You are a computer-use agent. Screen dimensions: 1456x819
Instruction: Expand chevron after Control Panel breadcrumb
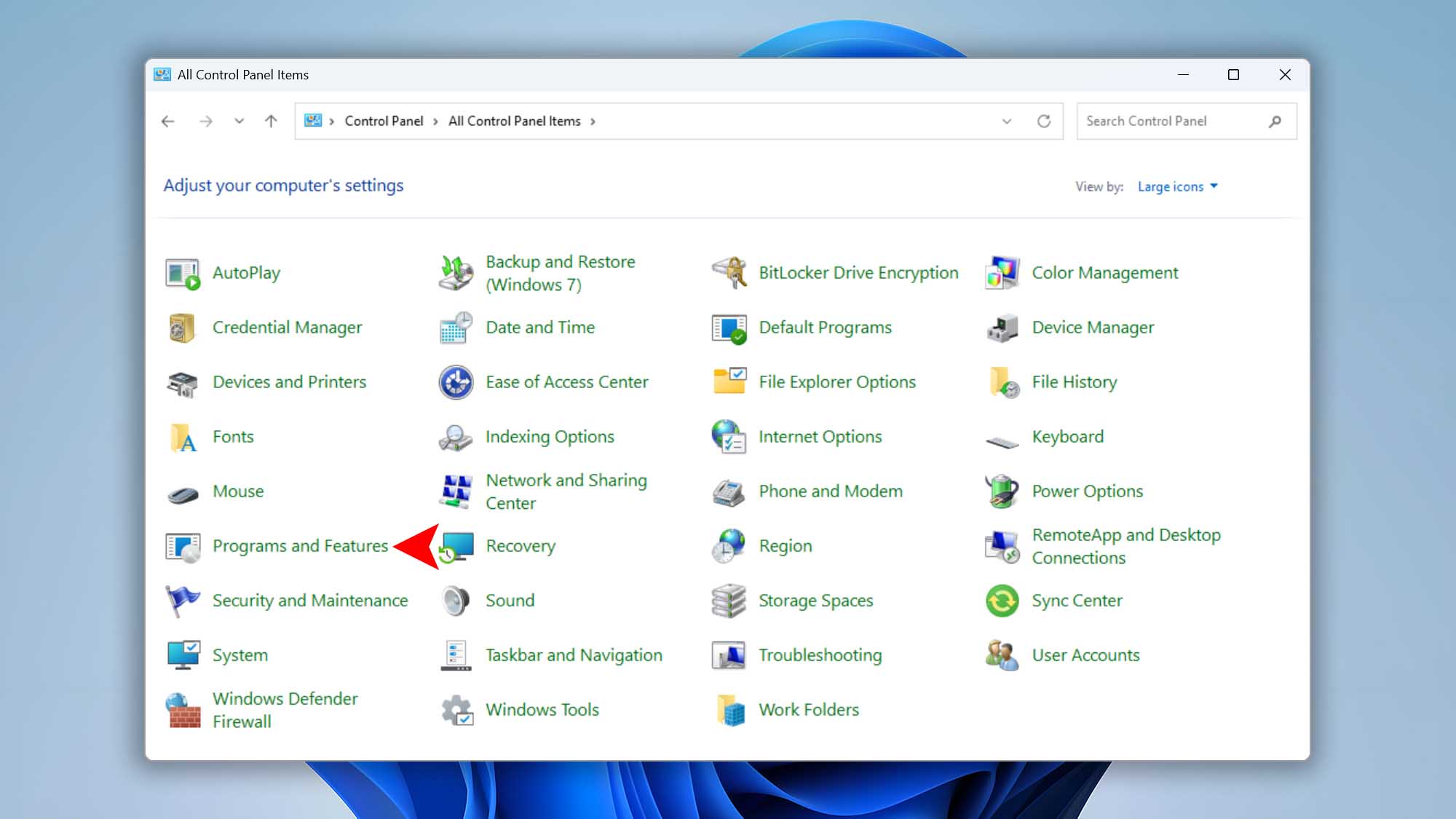pyautogui.click(x=435, y=122)
